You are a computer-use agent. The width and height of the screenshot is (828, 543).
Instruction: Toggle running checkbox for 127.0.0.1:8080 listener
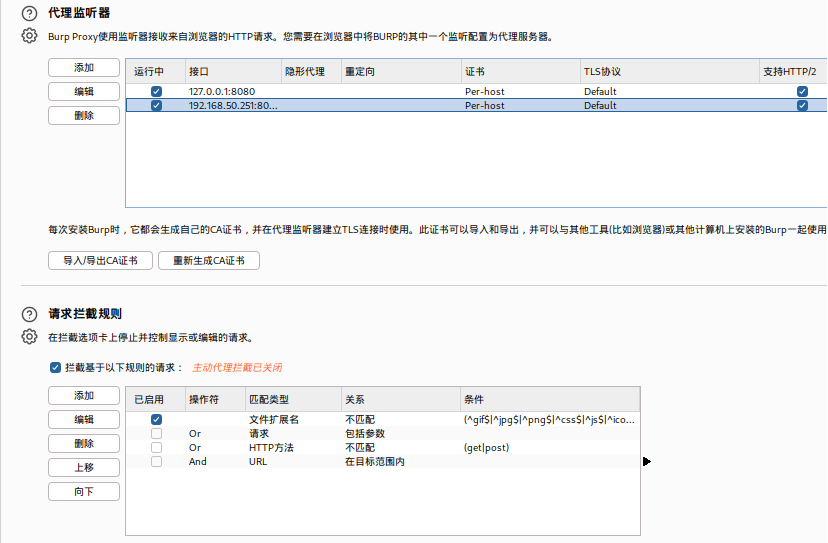(156, 91)
